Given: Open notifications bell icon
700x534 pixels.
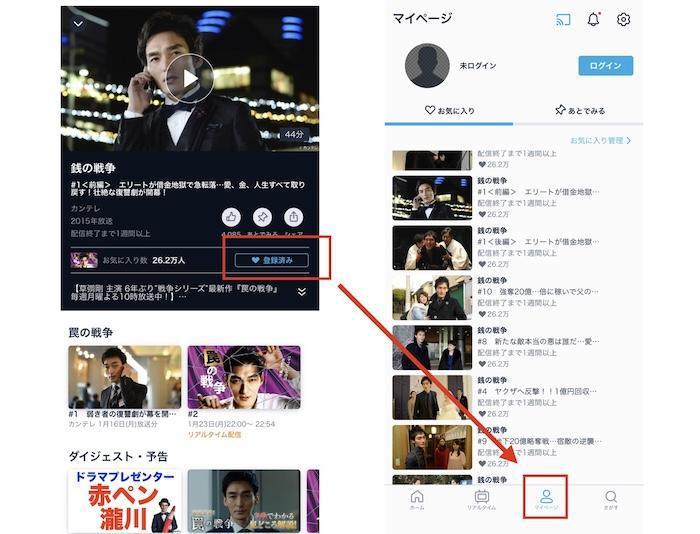Looking at the screenshot, I should tap(593, 19).
